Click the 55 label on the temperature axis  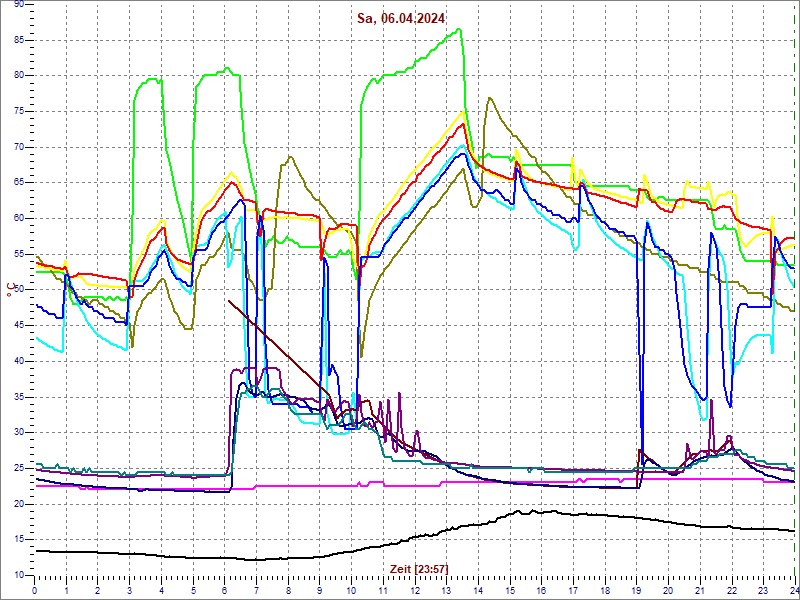pos(19,255)
